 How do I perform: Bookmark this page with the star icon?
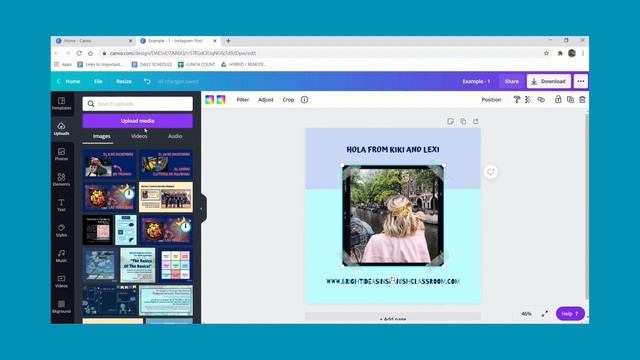click(x=546, y=53)
